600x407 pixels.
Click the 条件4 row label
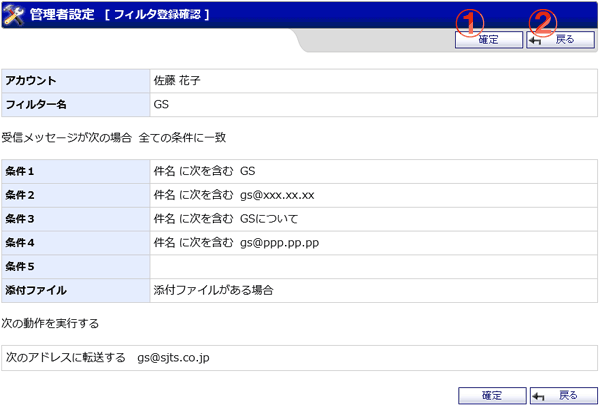click(20, 243)
